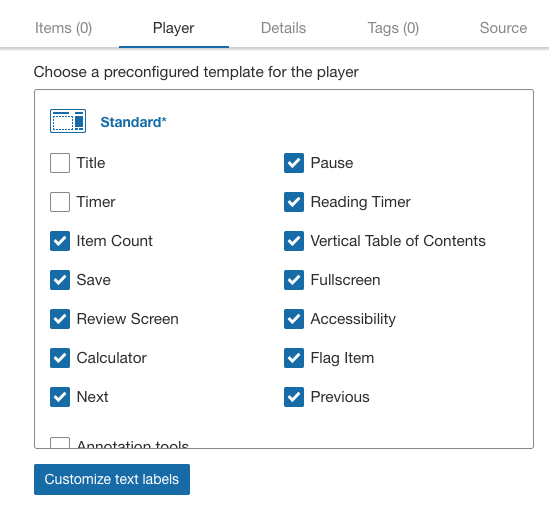Uncheck the Next navigation checkbox
The width and height of the screenshot is (549, 509).
[x=60, y=397]
